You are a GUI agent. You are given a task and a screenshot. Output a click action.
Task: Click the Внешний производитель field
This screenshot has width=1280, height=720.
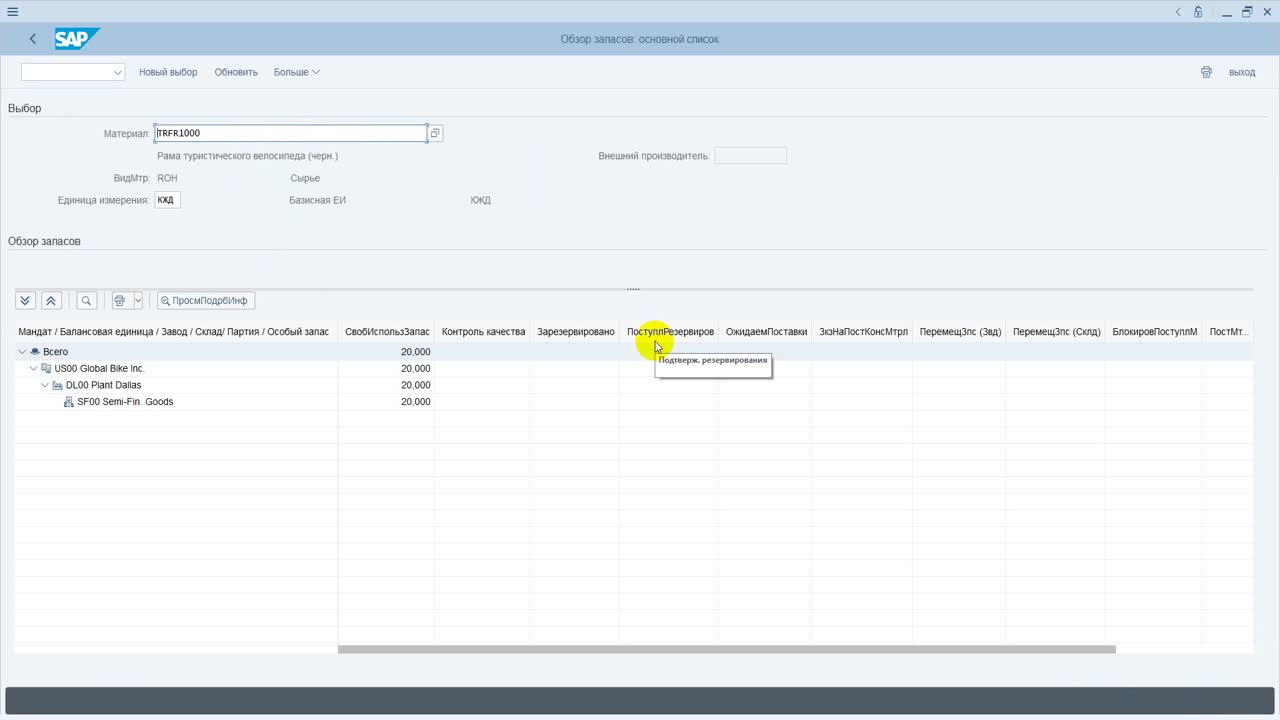(x=751, y=156)
